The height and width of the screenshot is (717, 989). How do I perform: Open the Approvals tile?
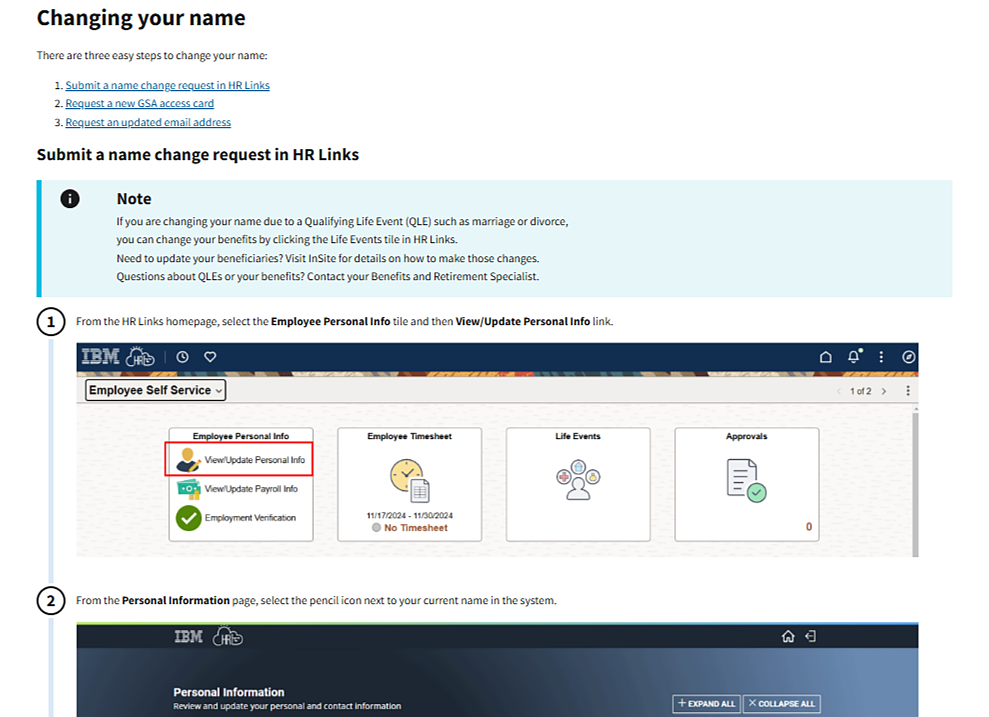click(747, 484)
